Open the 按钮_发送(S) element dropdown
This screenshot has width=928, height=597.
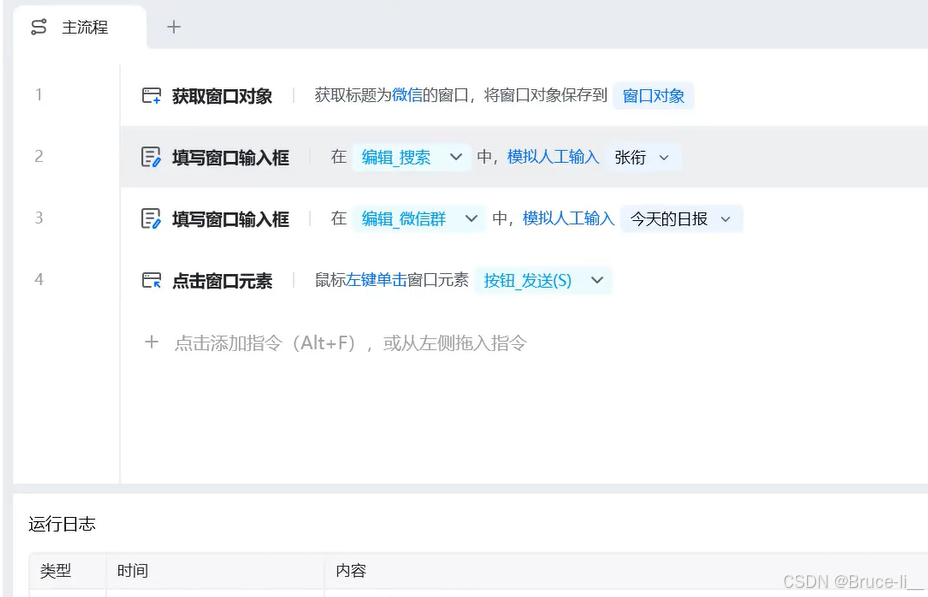(543, 280)
